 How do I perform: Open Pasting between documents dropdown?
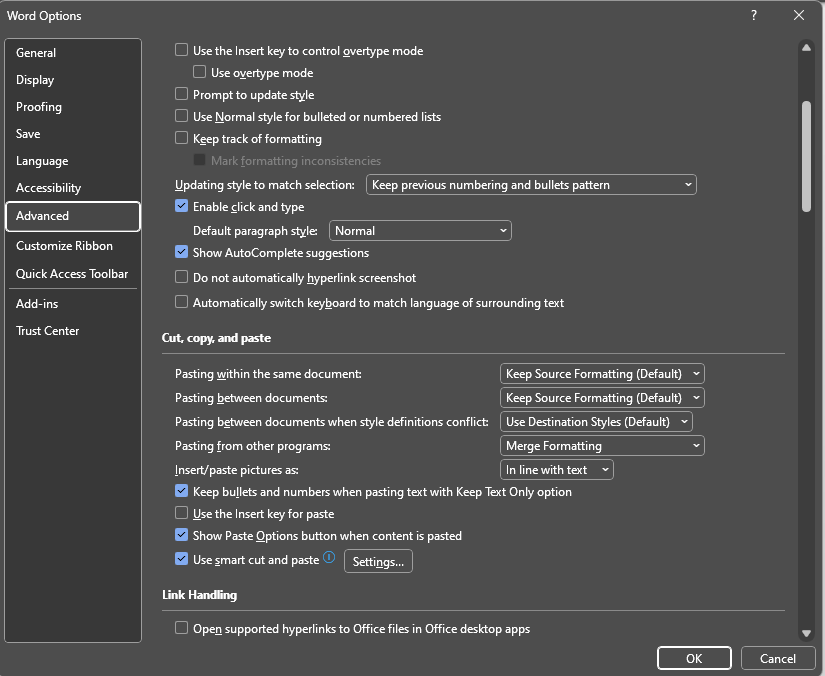602,398
